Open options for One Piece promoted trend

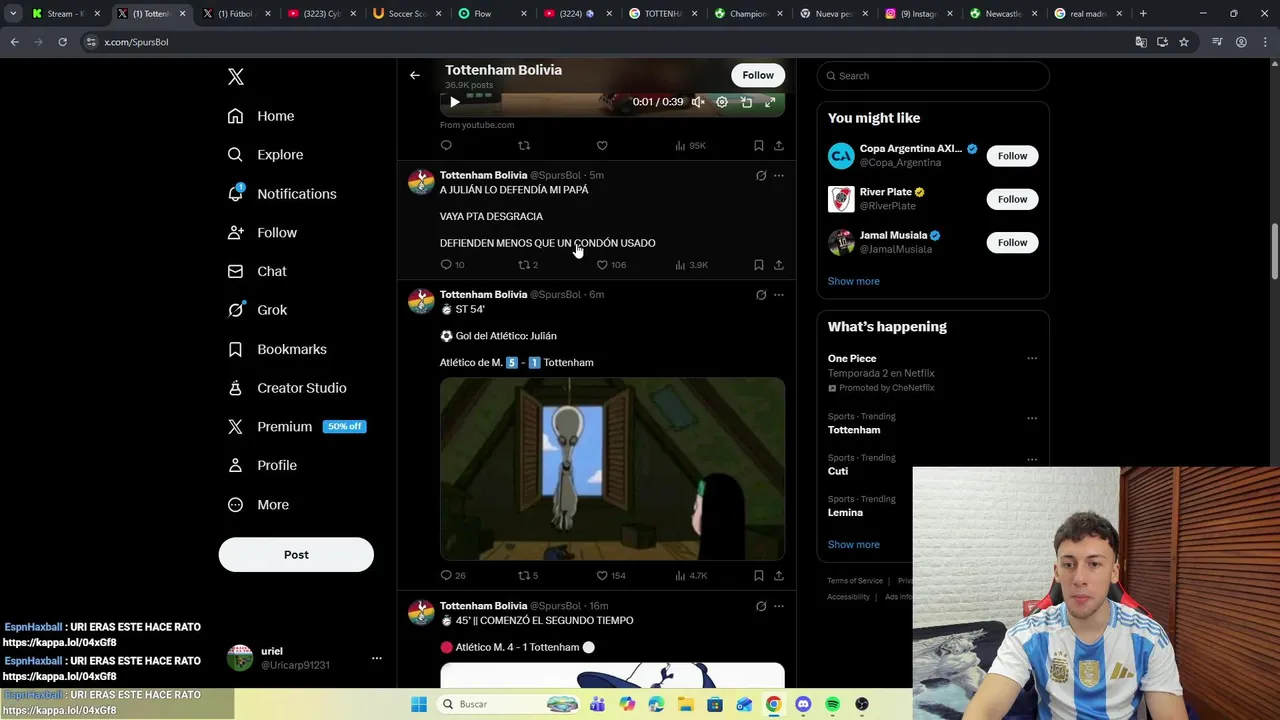pyautogui.click(x=1032, y=359)
